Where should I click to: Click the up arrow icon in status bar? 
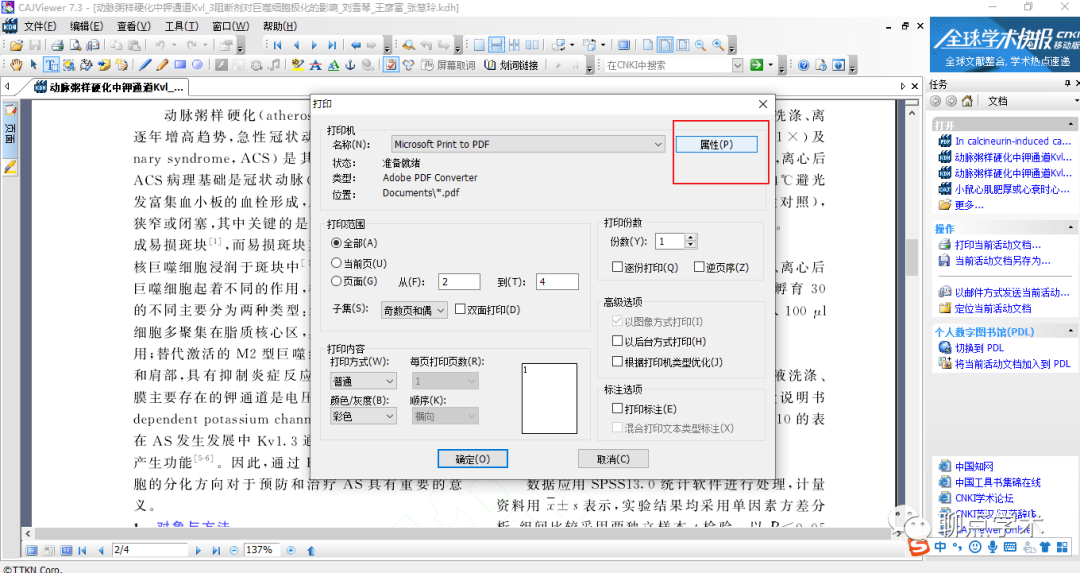tap(311, 550)
